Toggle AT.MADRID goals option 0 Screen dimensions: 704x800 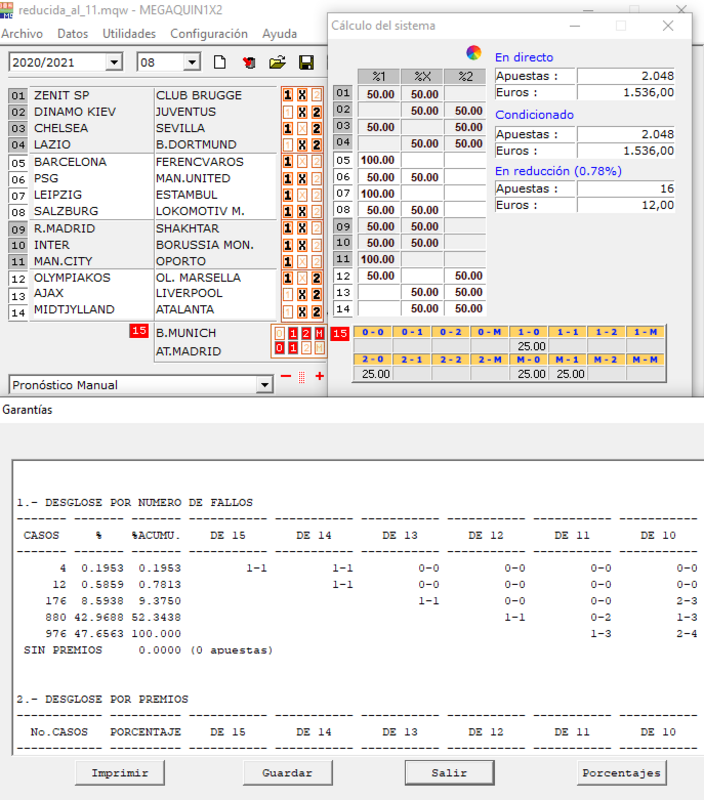click(280, 348)
